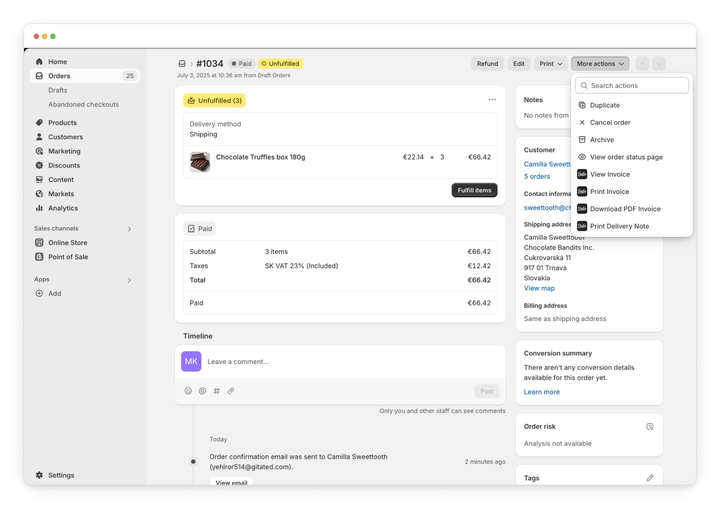Image resolution: width=720 pixels, height=509 pixels.
Task: Open the View map link
Action: tap(539, 288)
